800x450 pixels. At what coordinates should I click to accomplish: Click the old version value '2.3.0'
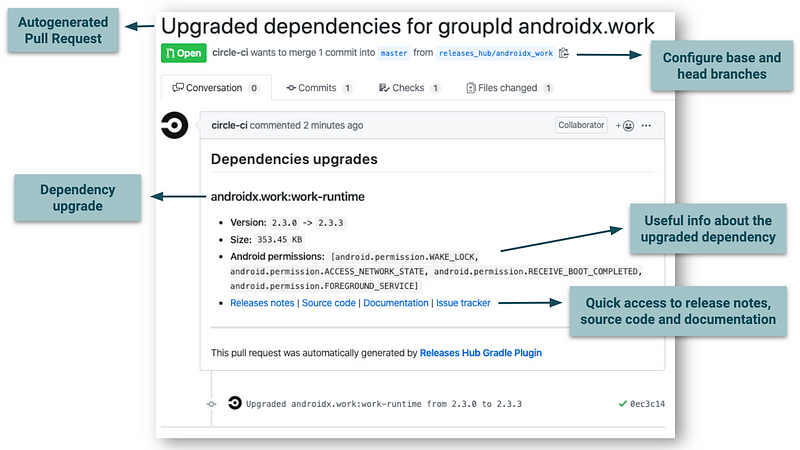point(284,223)
